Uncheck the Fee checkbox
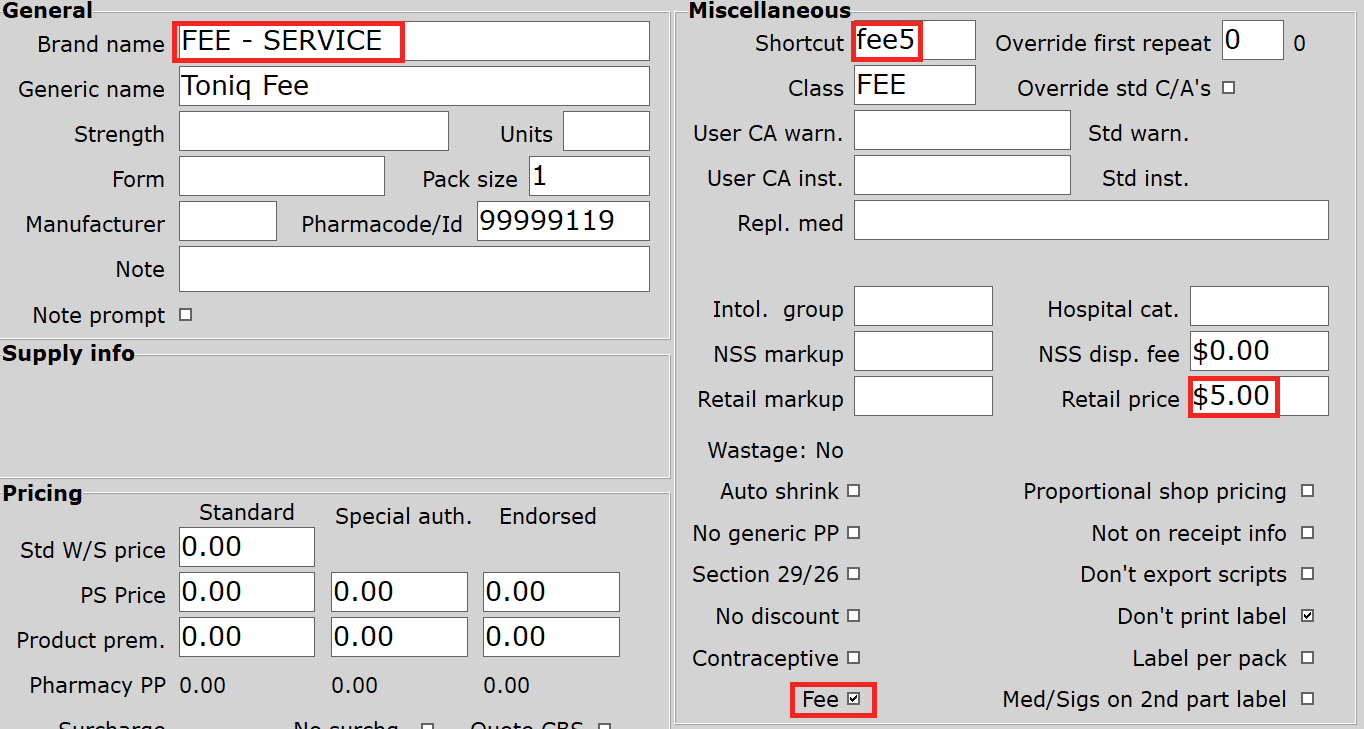The width and height of the screenshot is (1364, 729). 853,700
